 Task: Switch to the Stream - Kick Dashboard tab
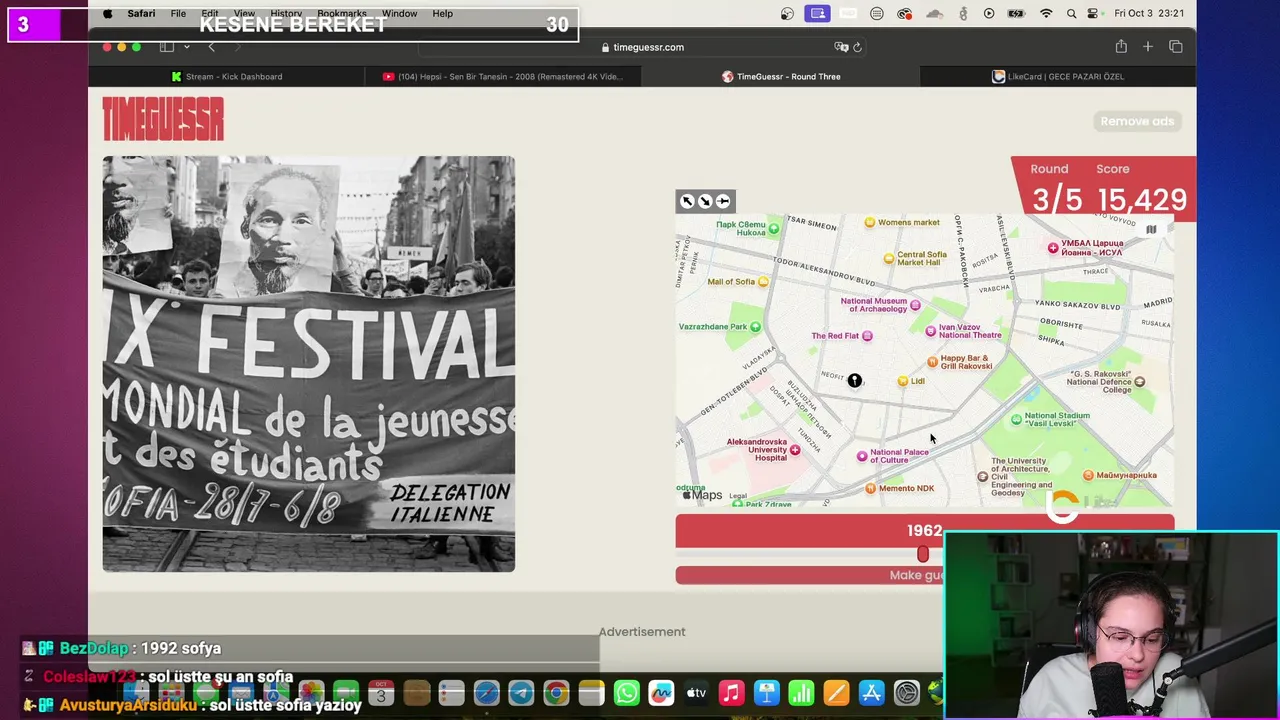click(x=227, y=76)
